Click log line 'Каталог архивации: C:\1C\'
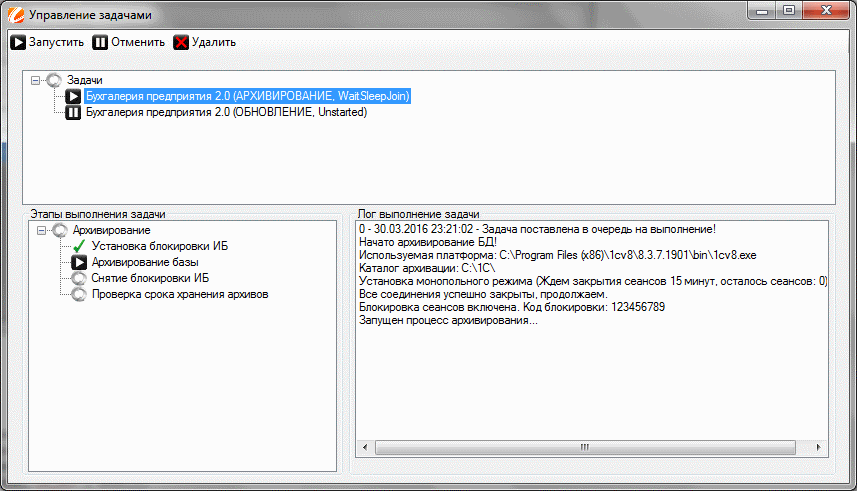Viewport: 857px width, 491px height. click(x=427, y=268)
